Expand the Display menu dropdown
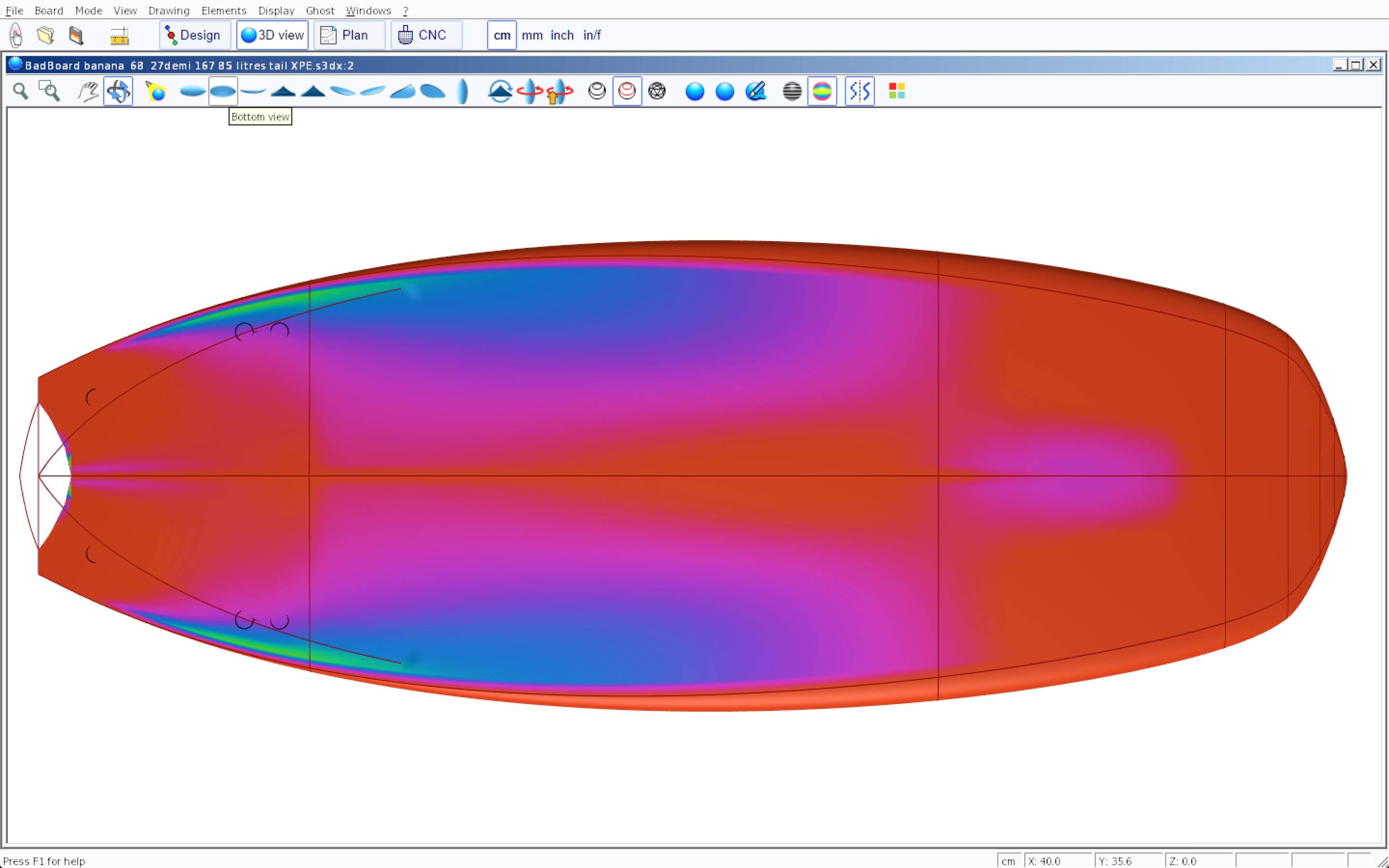 coord(276,10)
